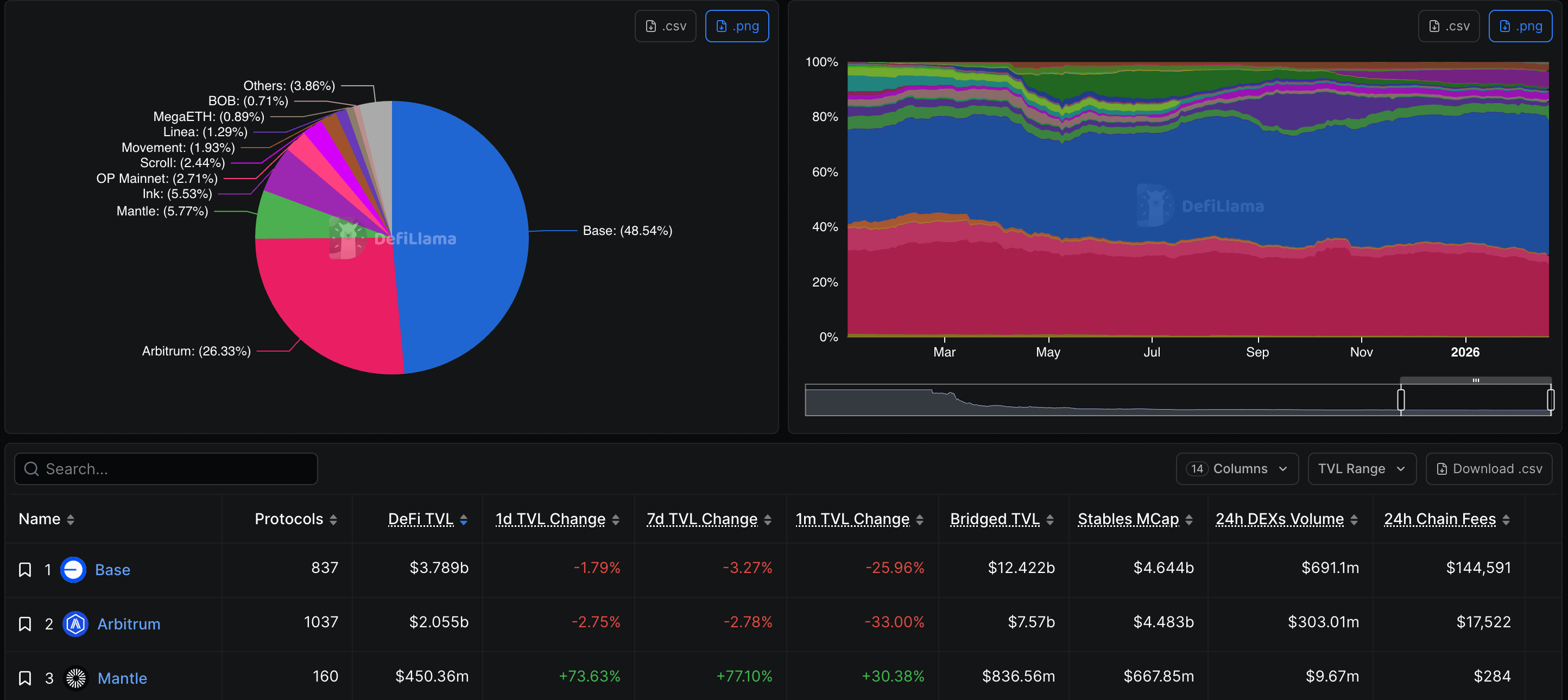Sort by 1d TVL Change header
Viewport: 1568px width, 700px height.
click(550, 519)
